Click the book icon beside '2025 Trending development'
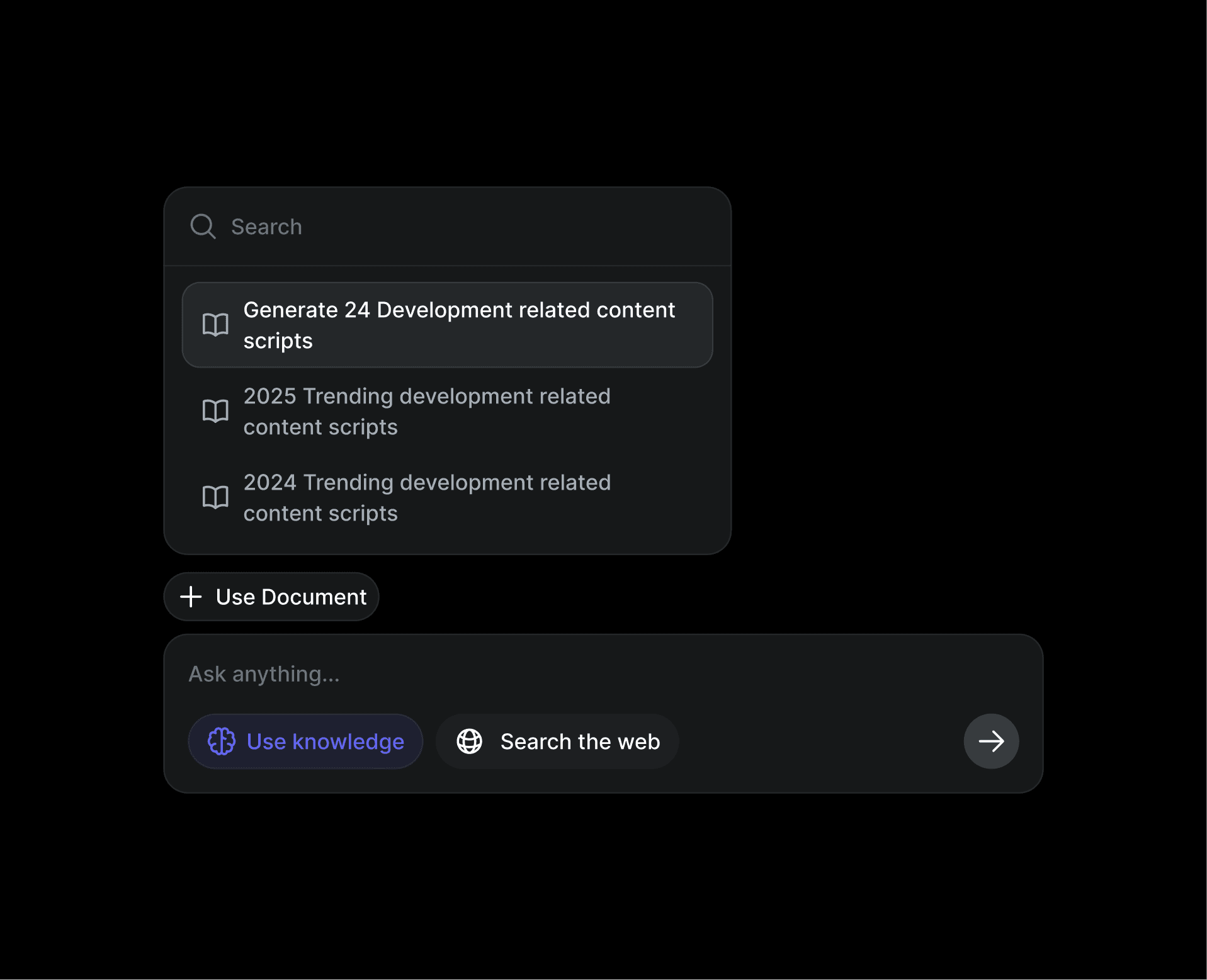The height and width of the screenshot is (980, 1207). (x=215, y=411)
